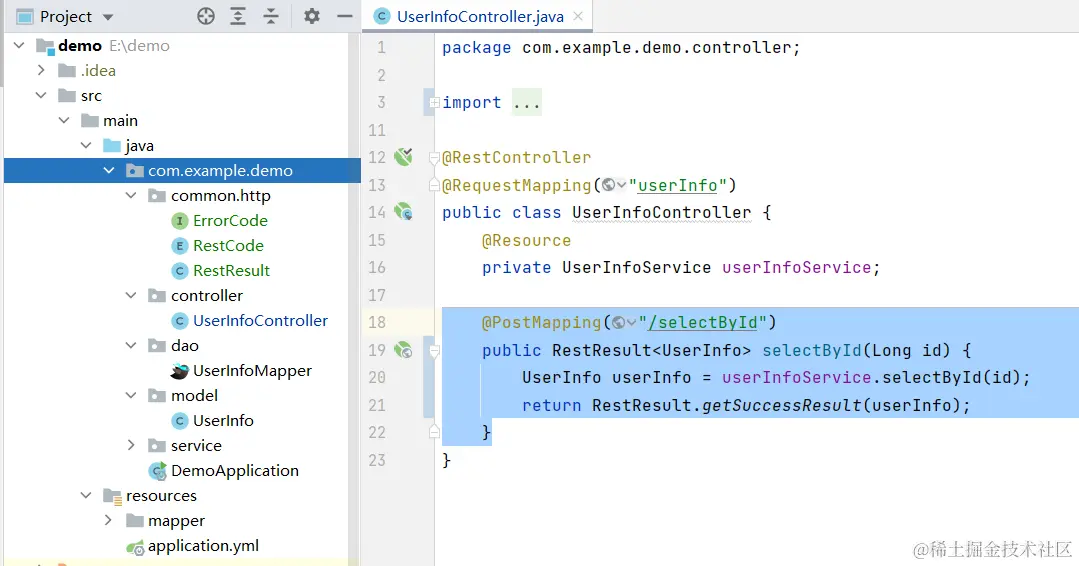This screenshot has width=1079, height=566.
Task: Collapse the demo root folder
Action: point(19,45)
